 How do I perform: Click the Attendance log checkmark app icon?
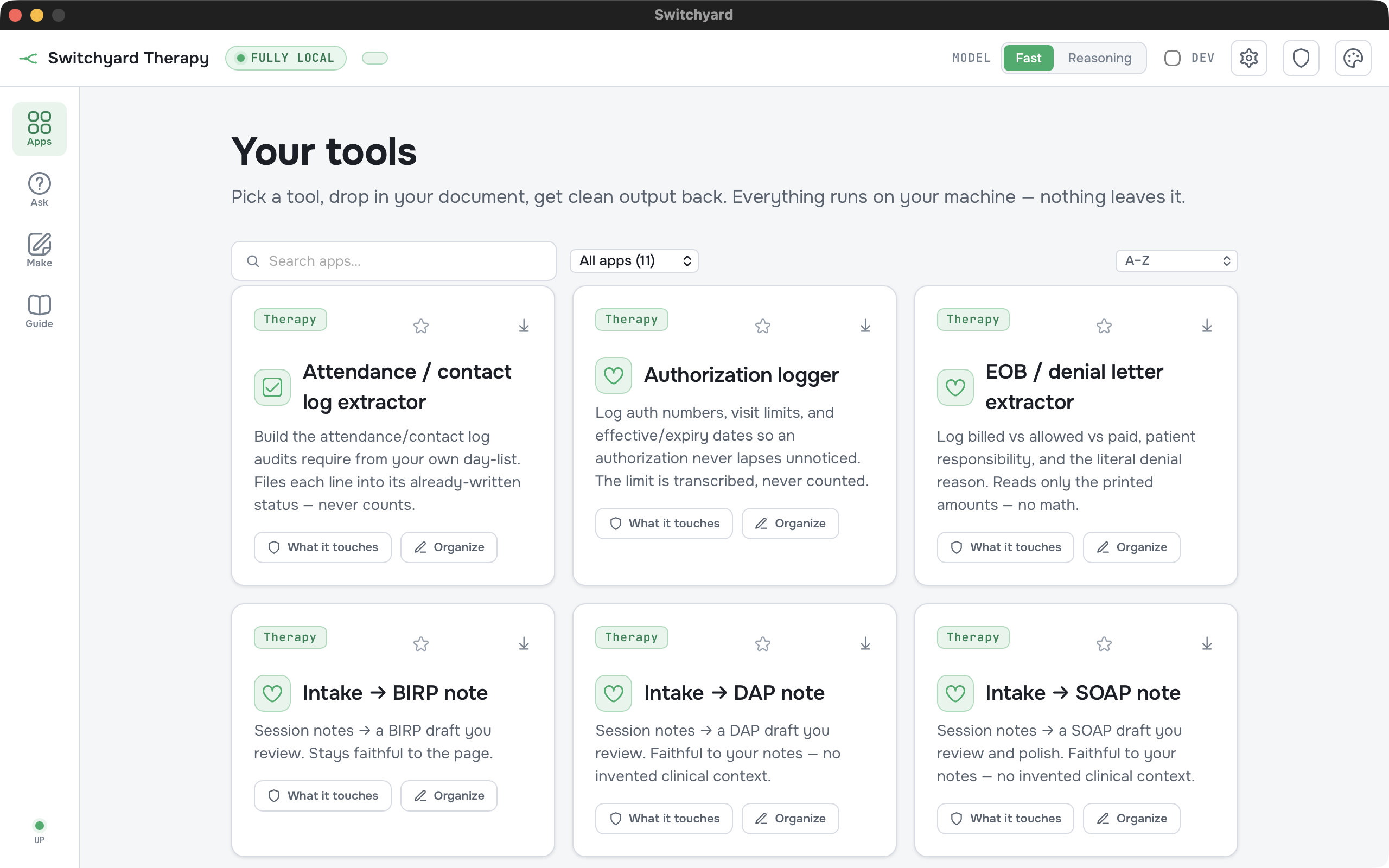click(272, 387)
